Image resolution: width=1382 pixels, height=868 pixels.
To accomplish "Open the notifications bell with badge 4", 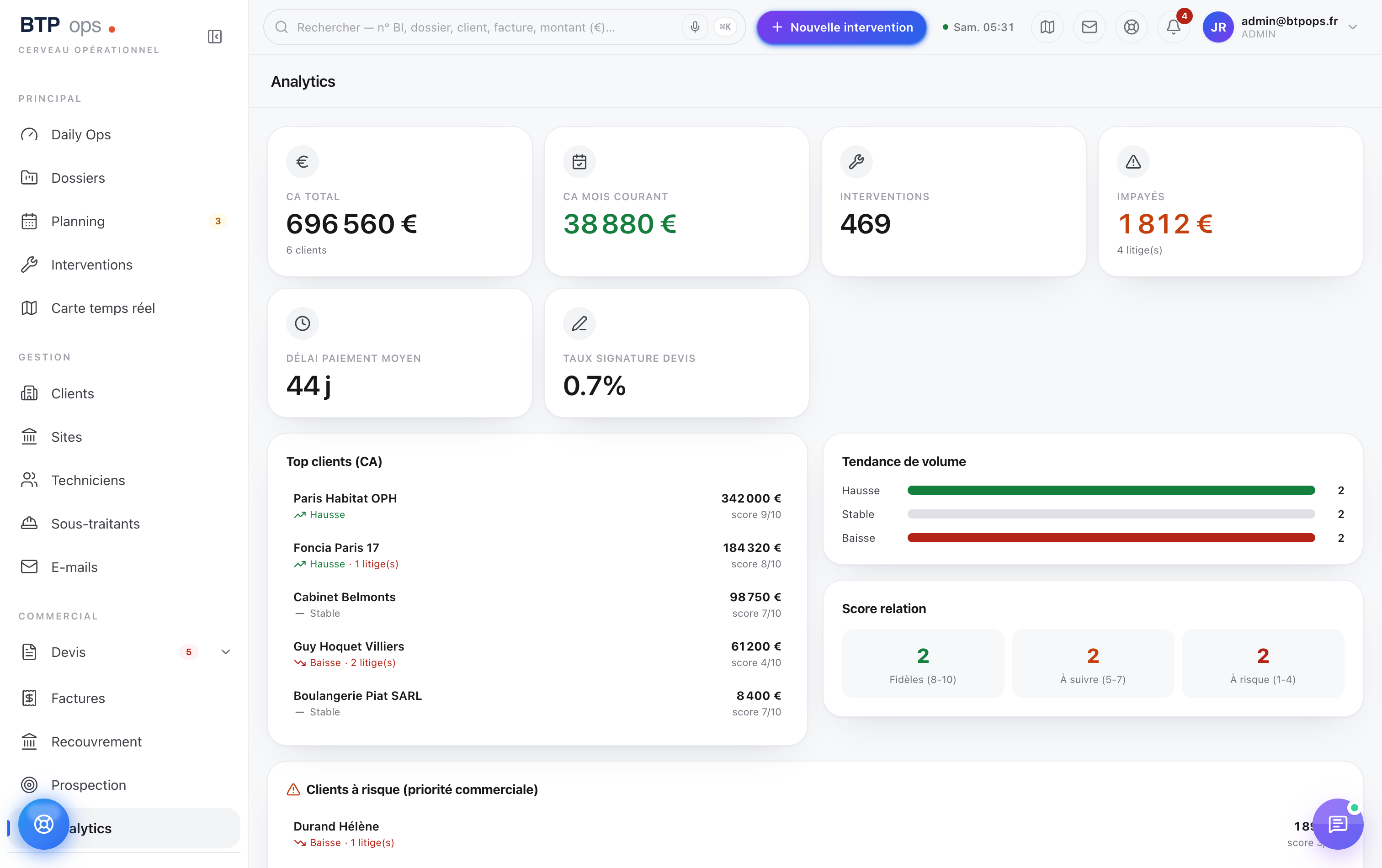I will pyautogui.click(x=1174, y=27).
